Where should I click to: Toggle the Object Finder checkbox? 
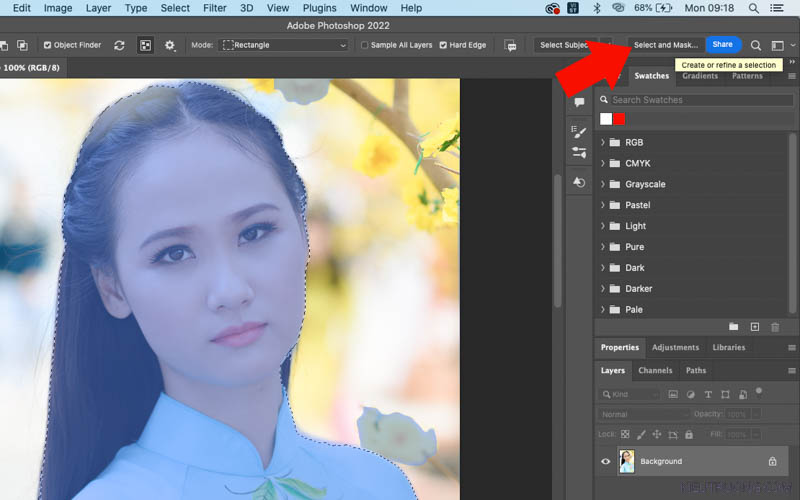click(x=47, y=45)
